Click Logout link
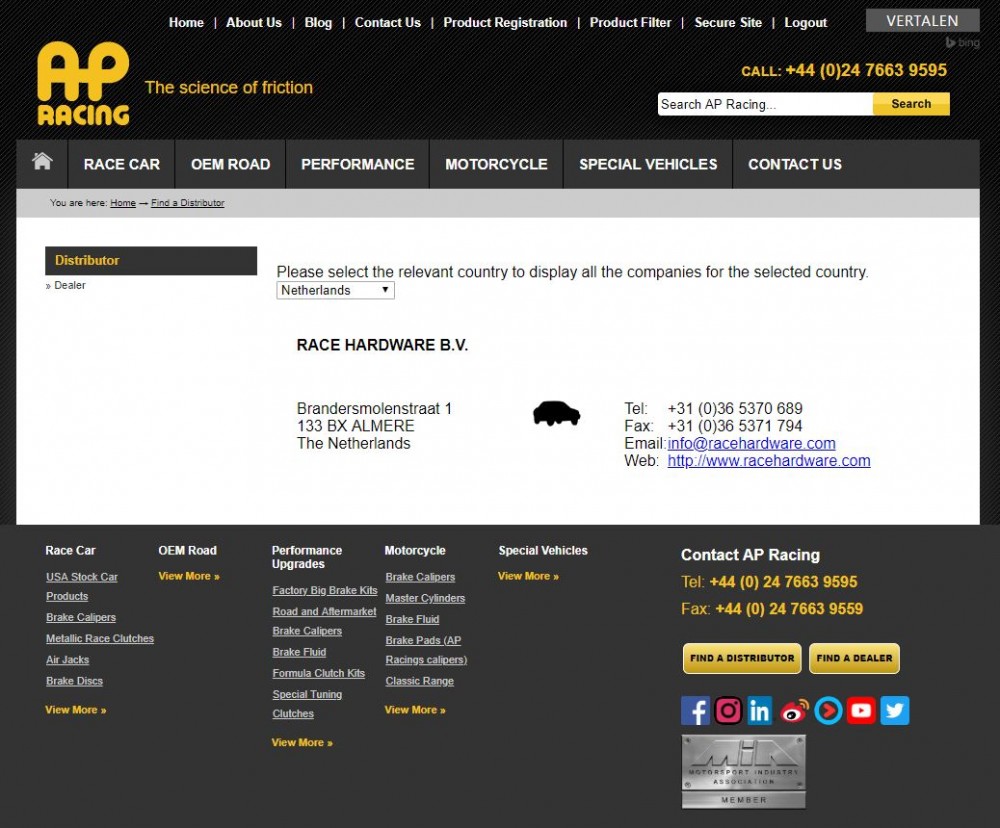The height and width of the screenshot is (828, 1000). click(x=805, y=22)
